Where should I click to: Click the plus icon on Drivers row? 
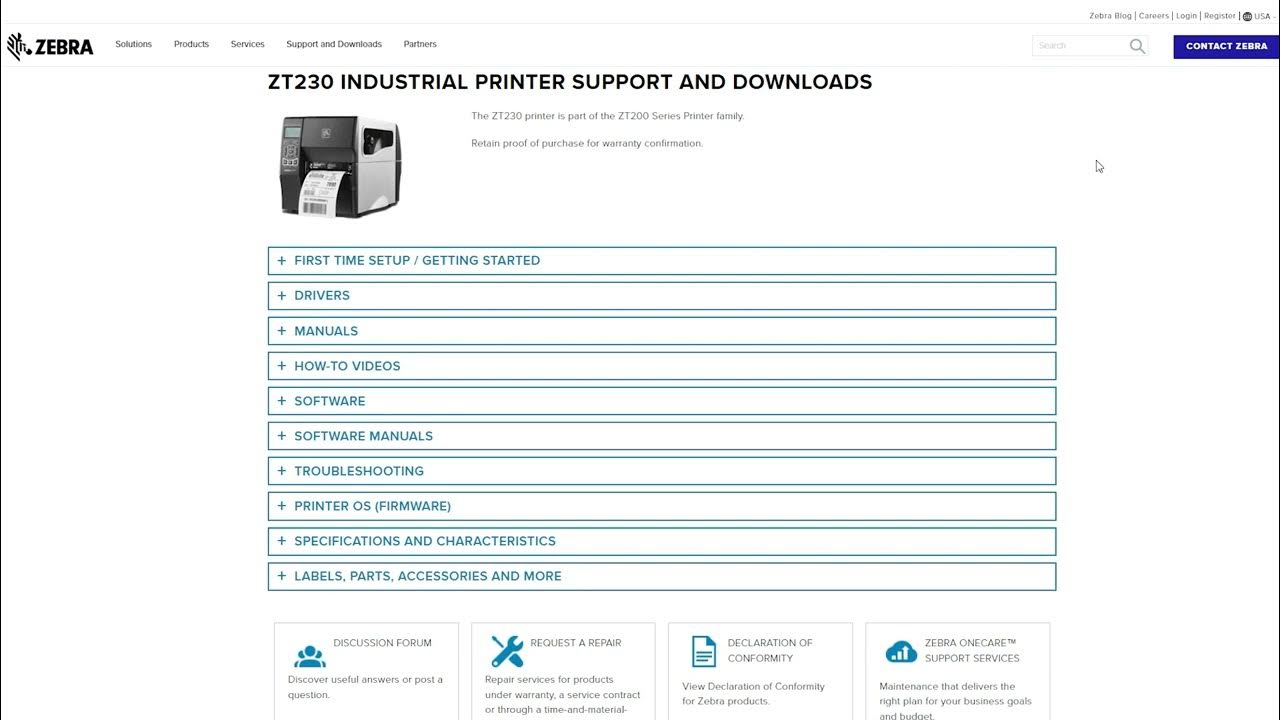click(282, 296)
